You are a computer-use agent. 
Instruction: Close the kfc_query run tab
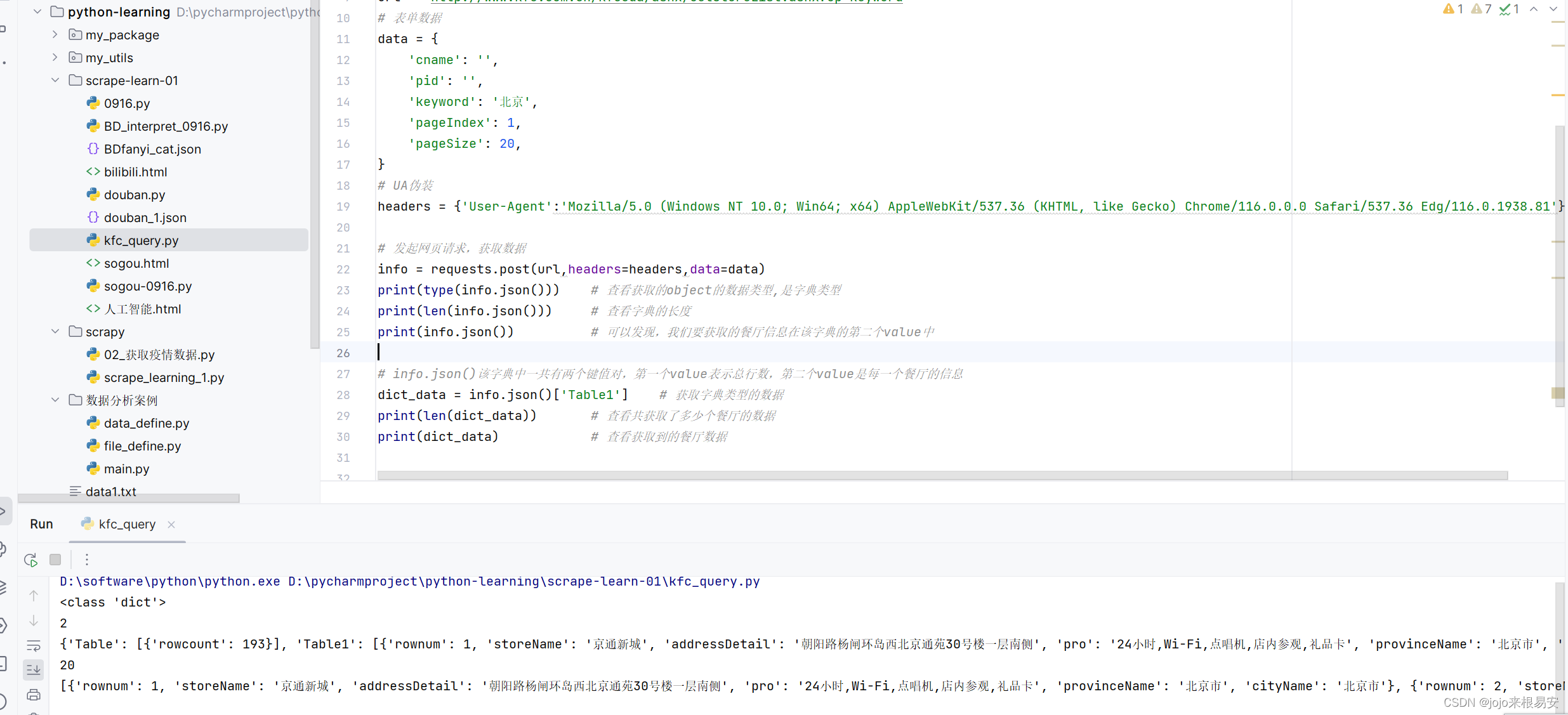171,525
